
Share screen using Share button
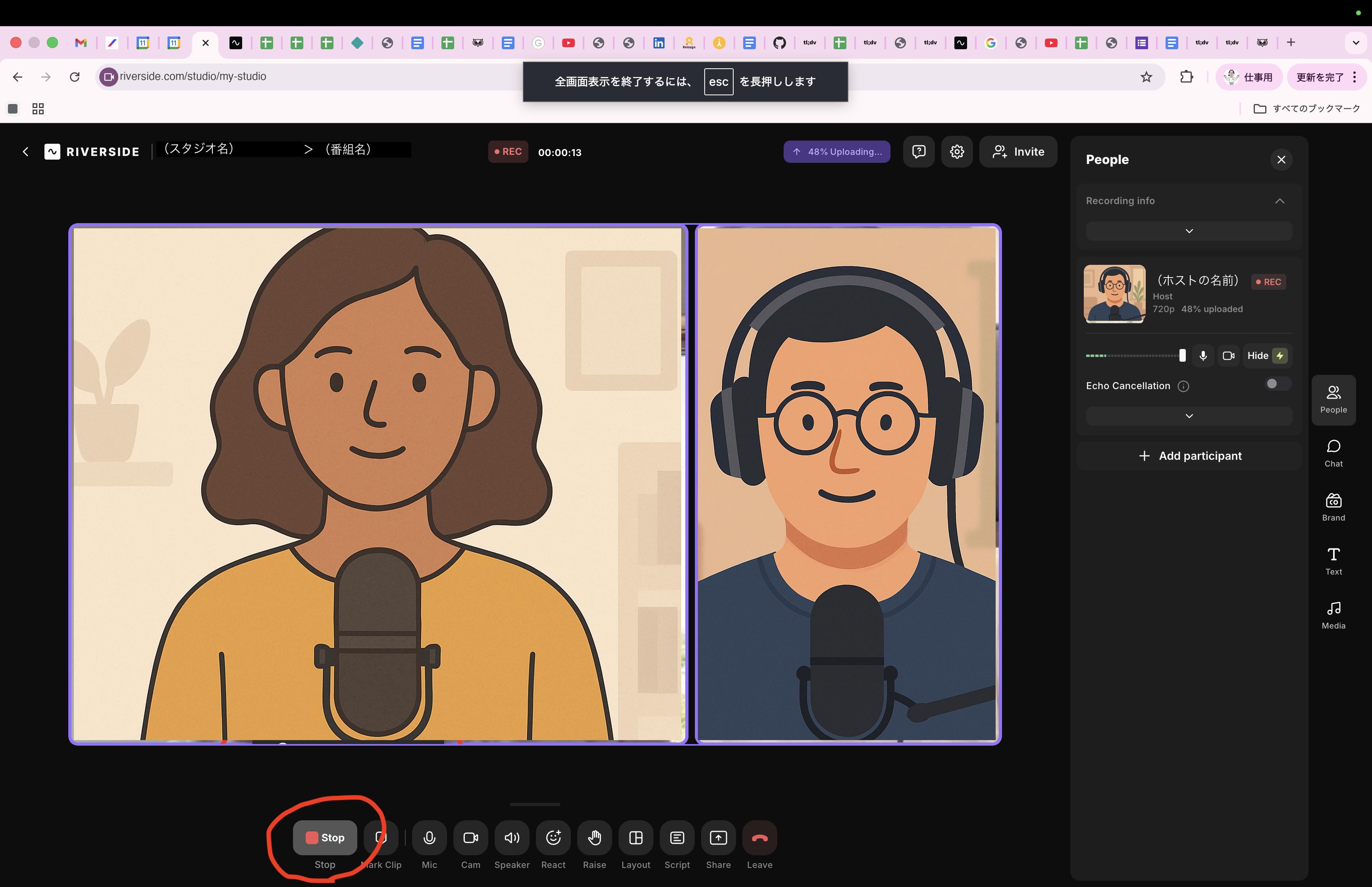[718, 837]
